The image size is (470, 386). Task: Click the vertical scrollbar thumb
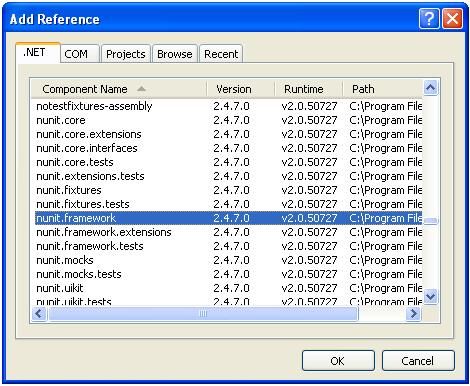(x=431, y=221)
